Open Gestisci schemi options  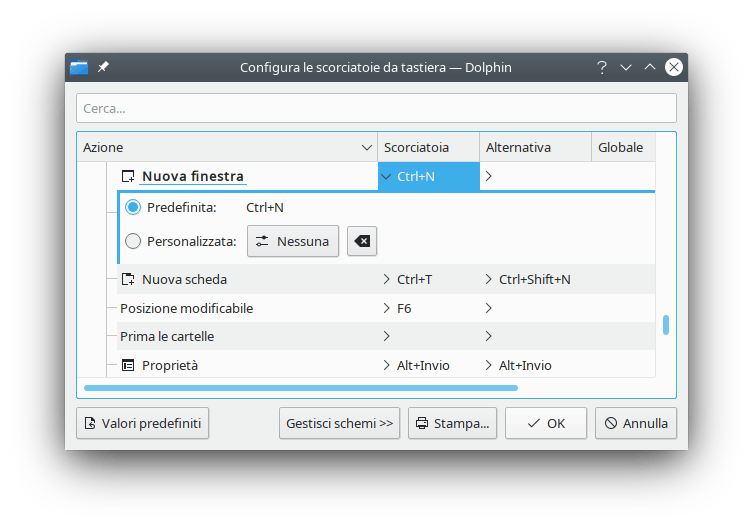click(x=339, y=423)
